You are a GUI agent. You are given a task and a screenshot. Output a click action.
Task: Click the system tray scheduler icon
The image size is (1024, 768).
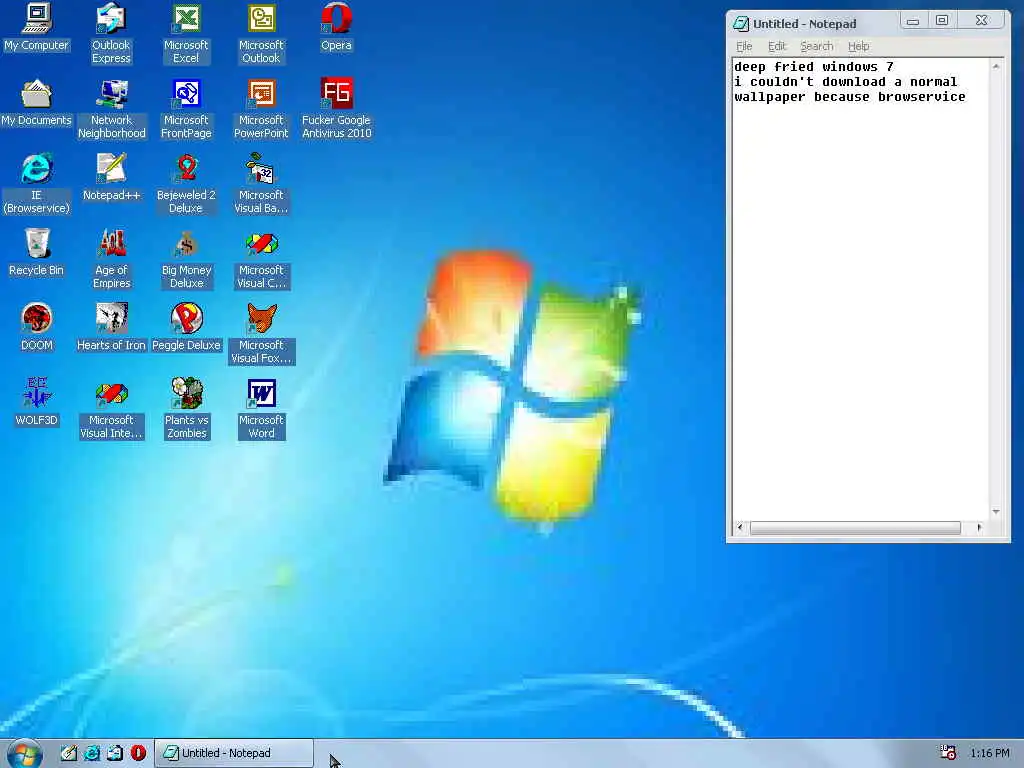948,752
